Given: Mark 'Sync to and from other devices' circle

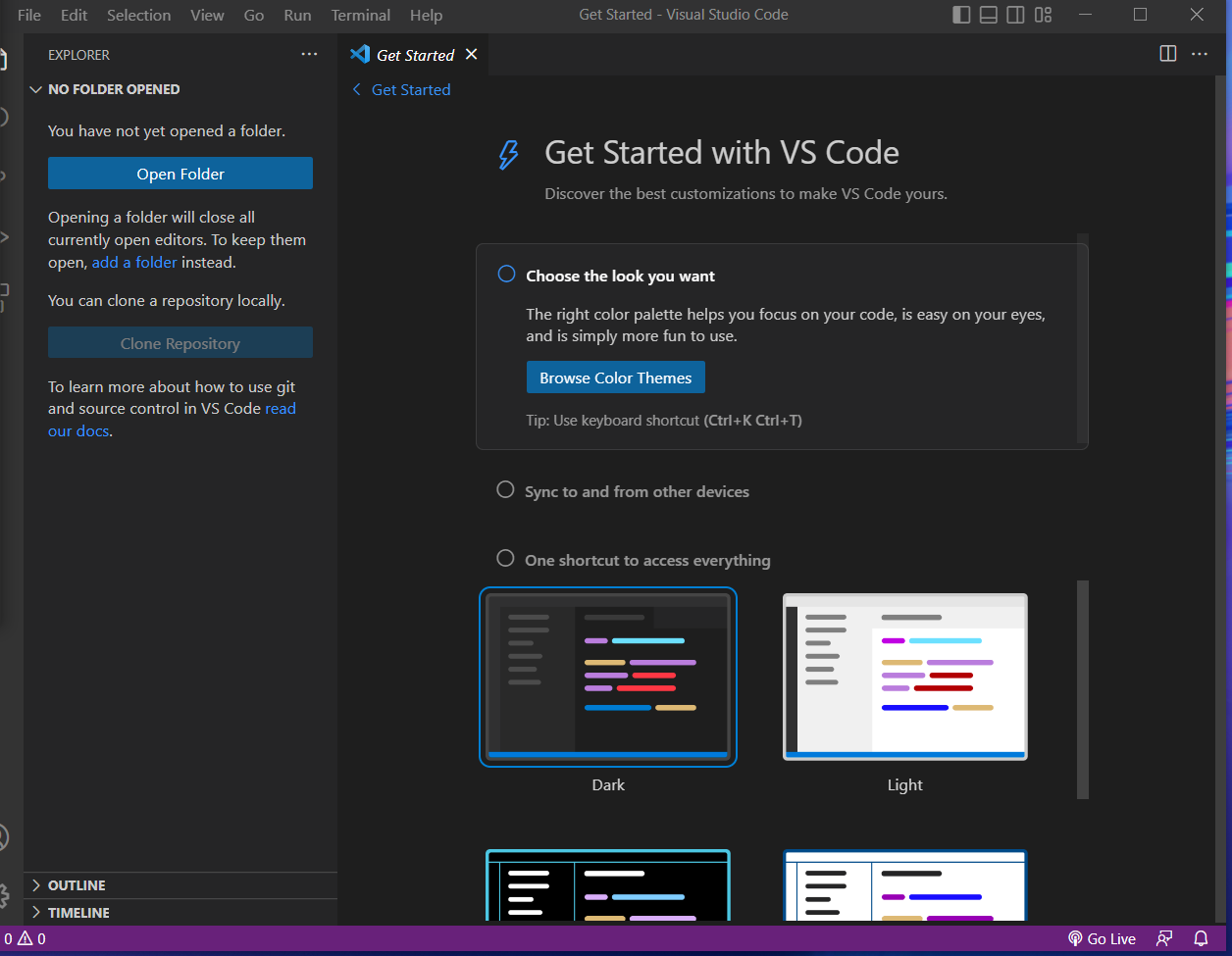Looking at the screenshot, I should coord(505,489).
